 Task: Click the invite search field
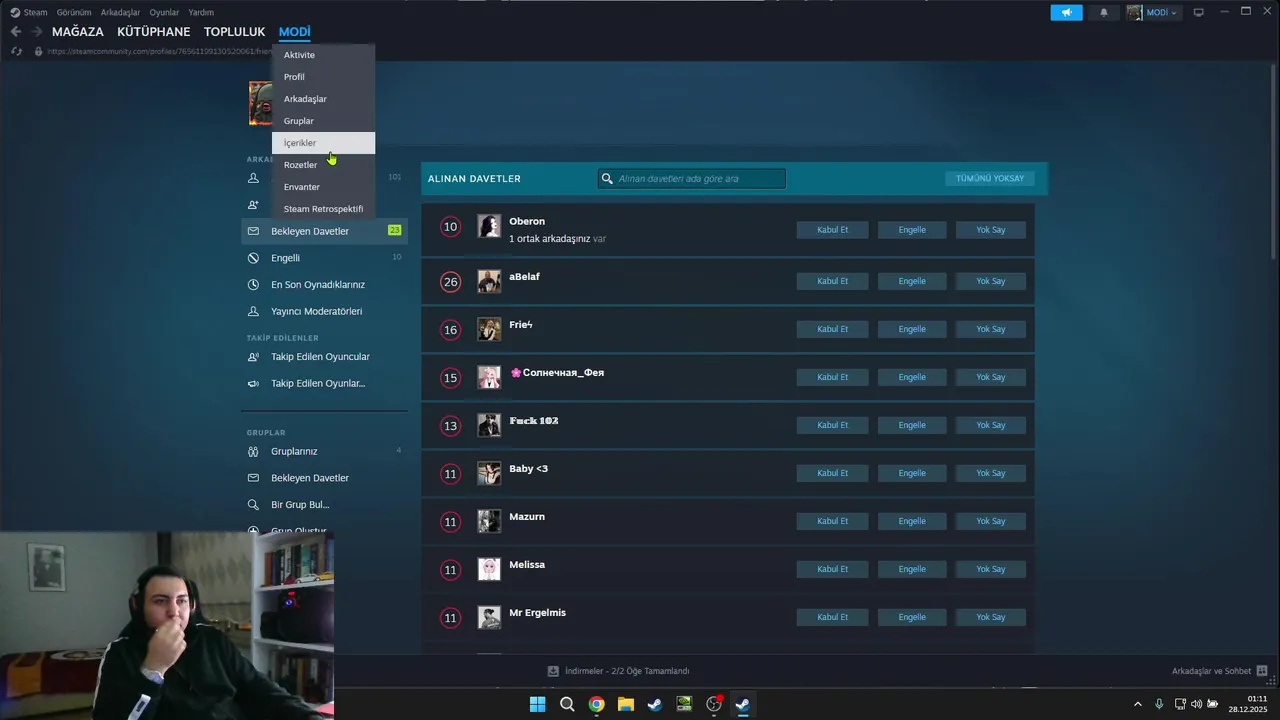pos(692,179)
